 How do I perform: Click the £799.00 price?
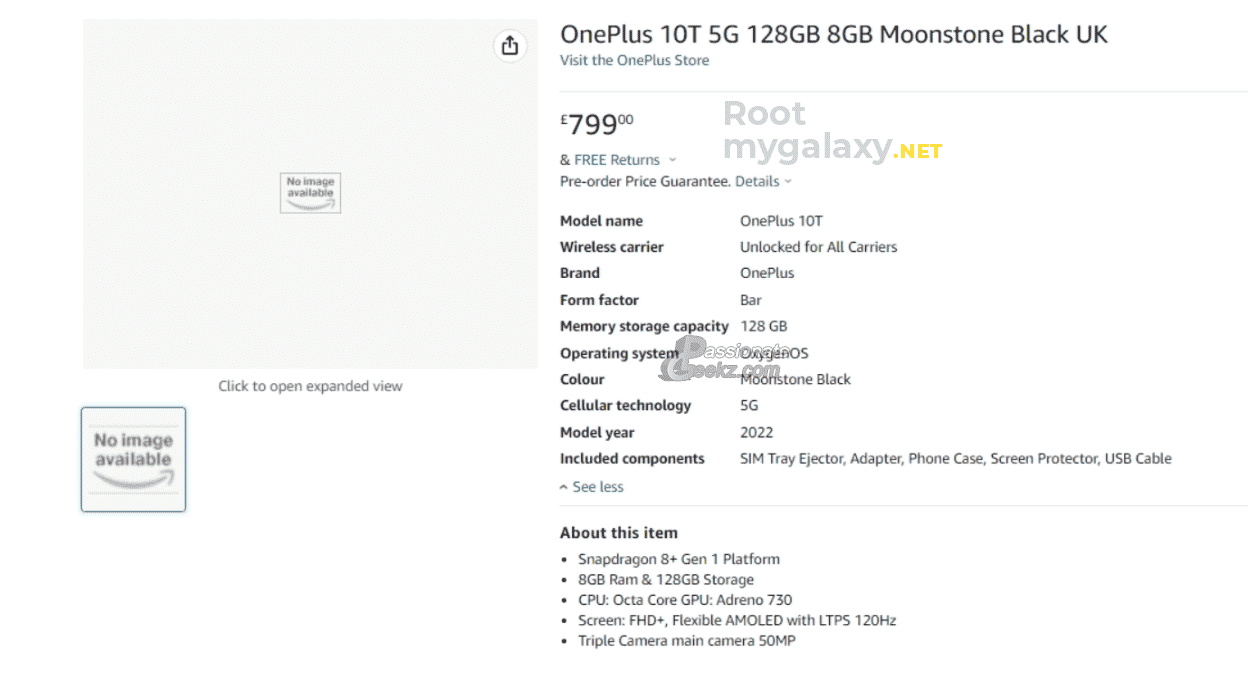[597, 125]
